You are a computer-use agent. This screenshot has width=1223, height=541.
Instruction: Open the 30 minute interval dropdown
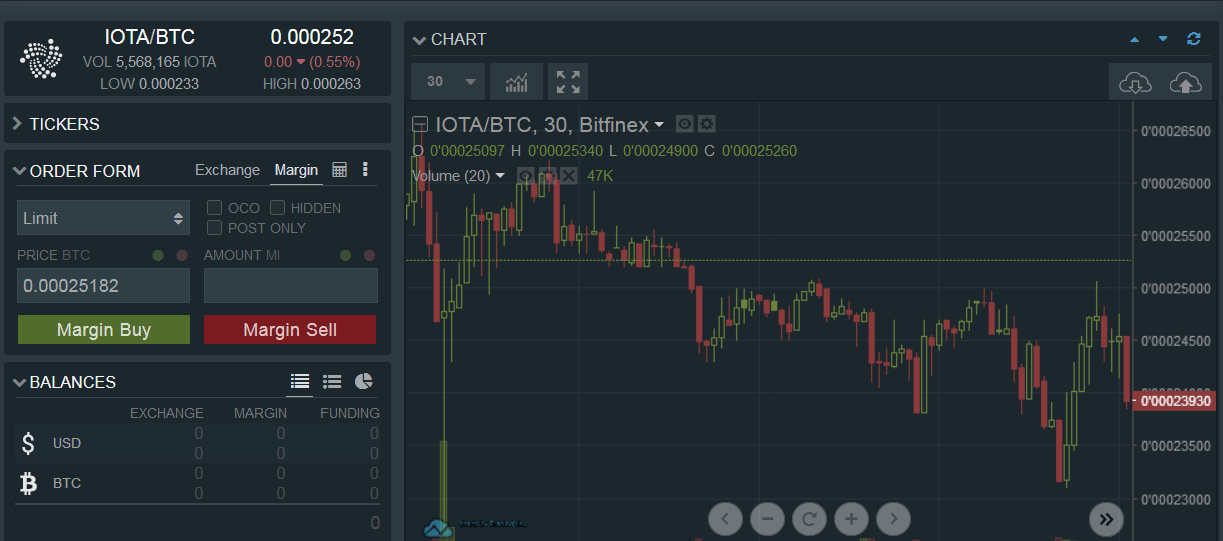tap(448, 82)
